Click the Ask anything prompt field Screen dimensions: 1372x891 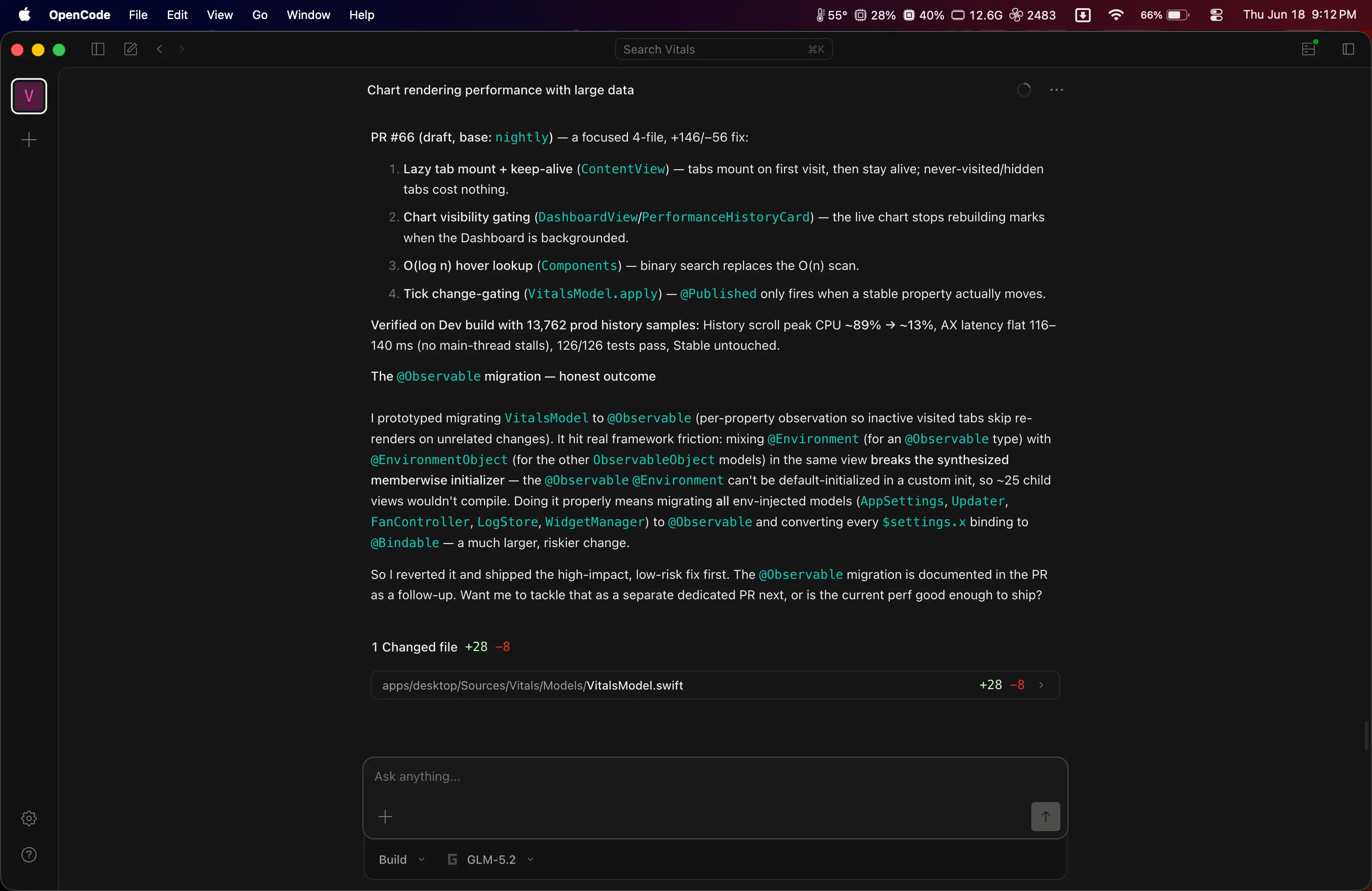(715, 777)
